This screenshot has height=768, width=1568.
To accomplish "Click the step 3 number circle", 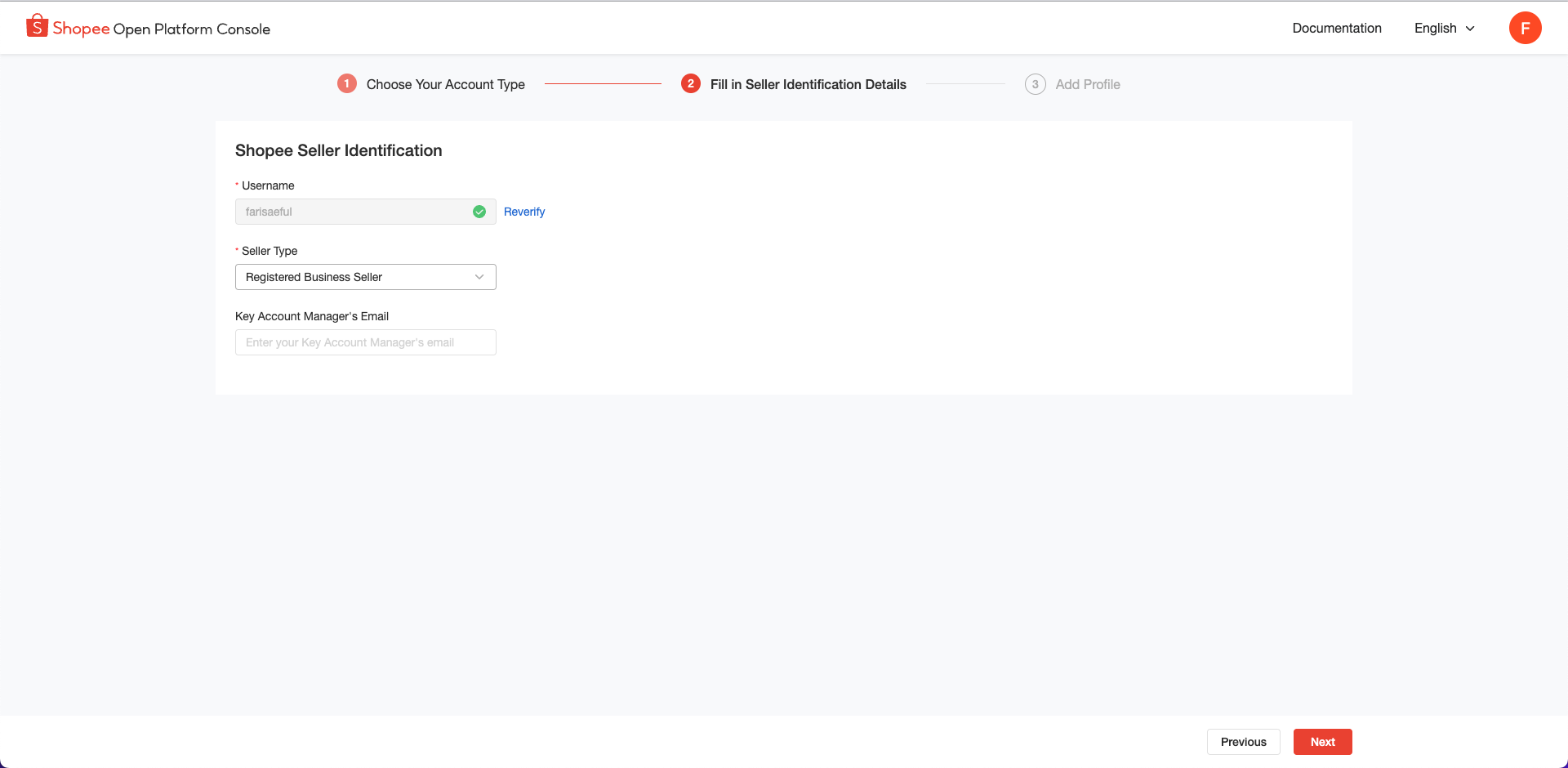I will click(x=1035, y=84).
